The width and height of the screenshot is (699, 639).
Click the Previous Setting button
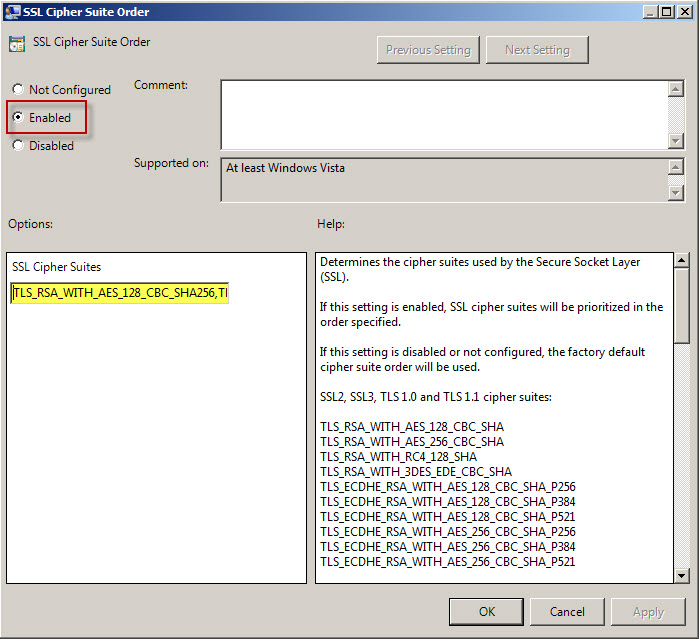pos(428,50)
